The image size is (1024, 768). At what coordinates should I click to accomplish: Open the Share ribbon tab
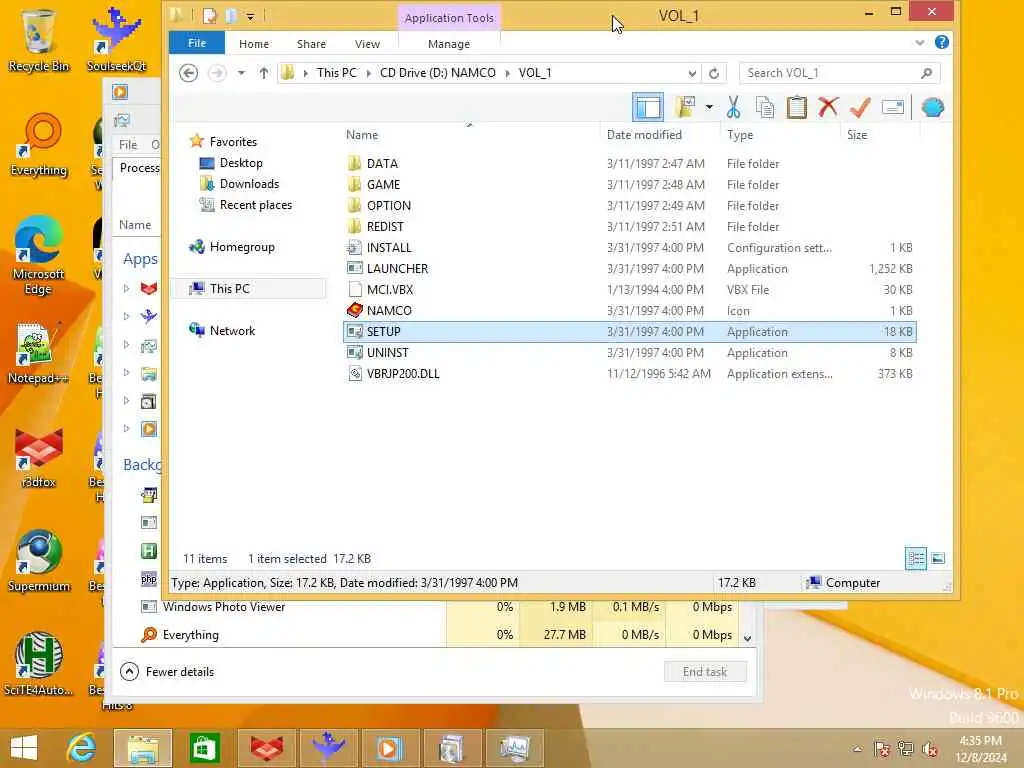[312, 44]
